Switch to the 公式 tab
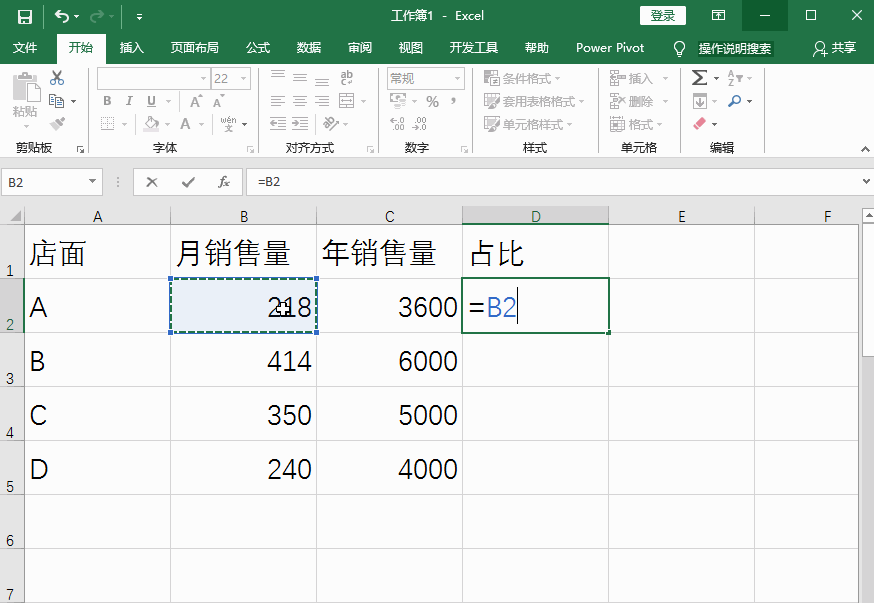Screen dimensions: 874x603 (x=258, y=48)
